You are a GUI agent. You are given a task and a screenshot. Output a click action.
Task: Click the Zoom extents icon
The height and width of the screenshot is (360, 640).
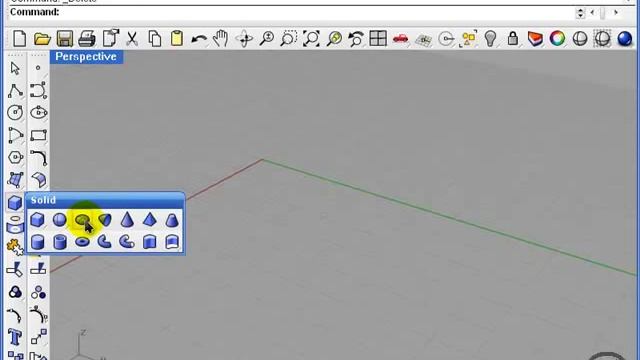coord(311,39)
